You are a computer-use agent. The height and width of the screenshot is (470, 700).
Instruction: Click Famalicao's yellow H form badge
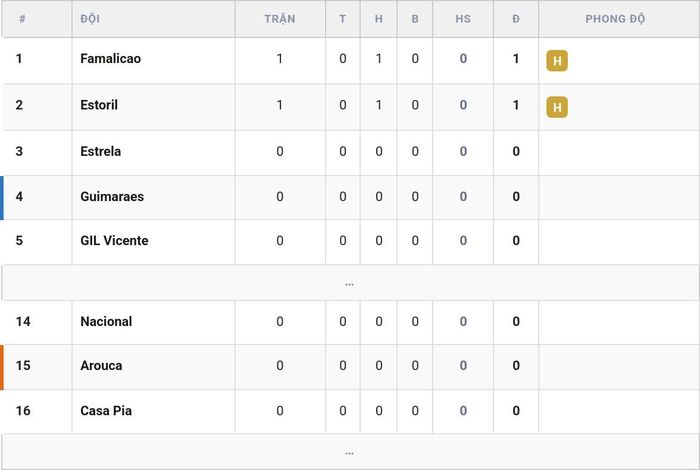[x=557, y=61]
